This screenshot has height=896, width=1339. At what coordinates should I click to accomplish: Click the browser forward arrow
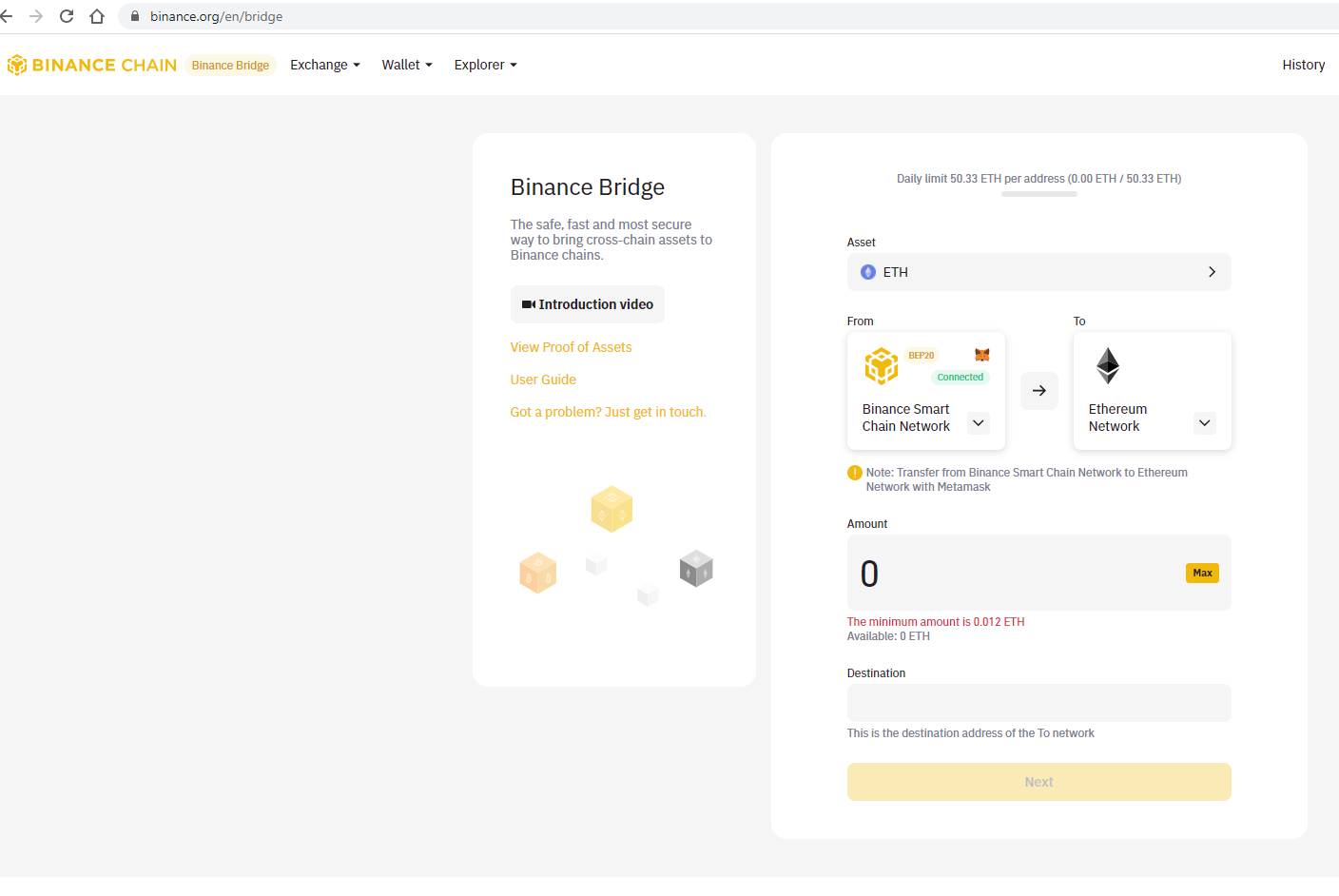pyautogui.click(x=36, y=16)
